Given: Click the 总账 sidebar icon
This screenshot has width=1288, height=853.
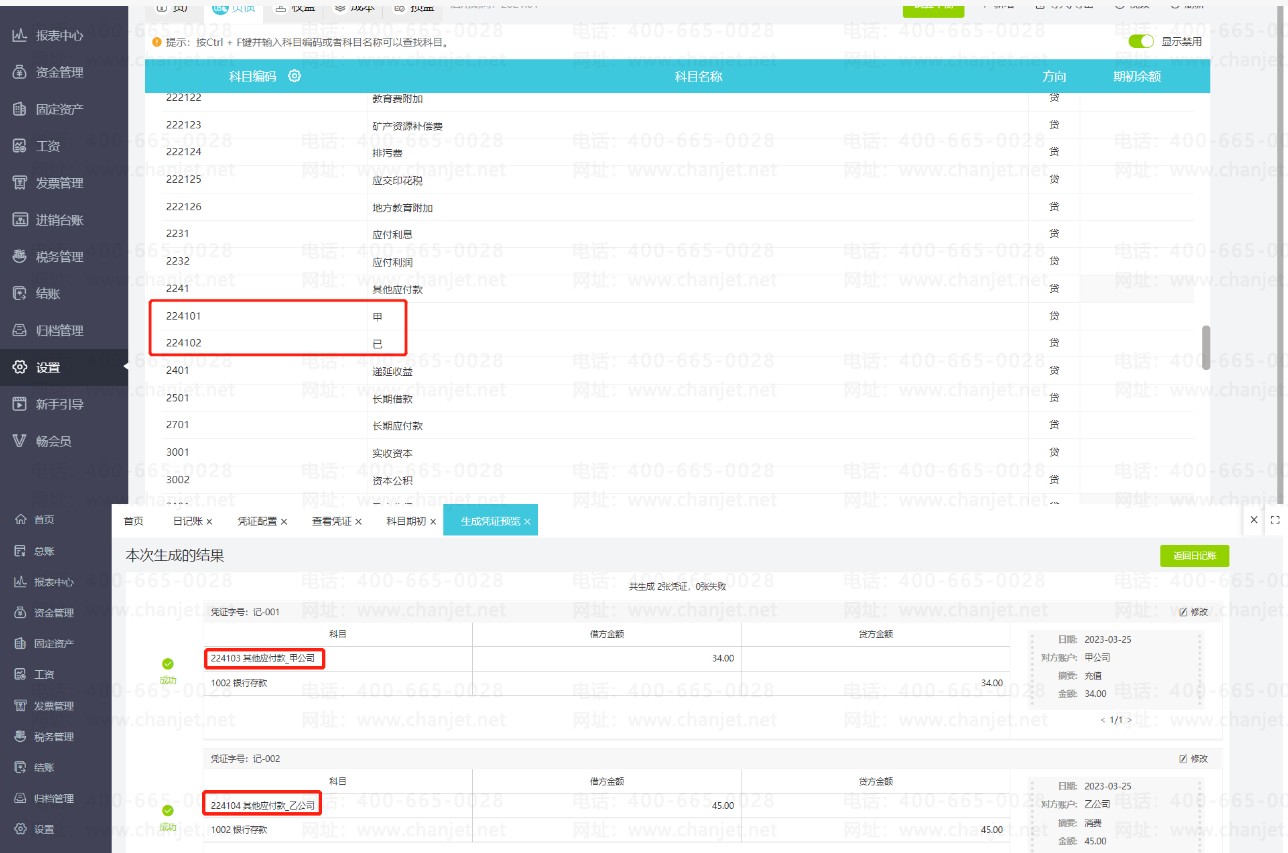Looking at the screenshot, I should (19, 551).
